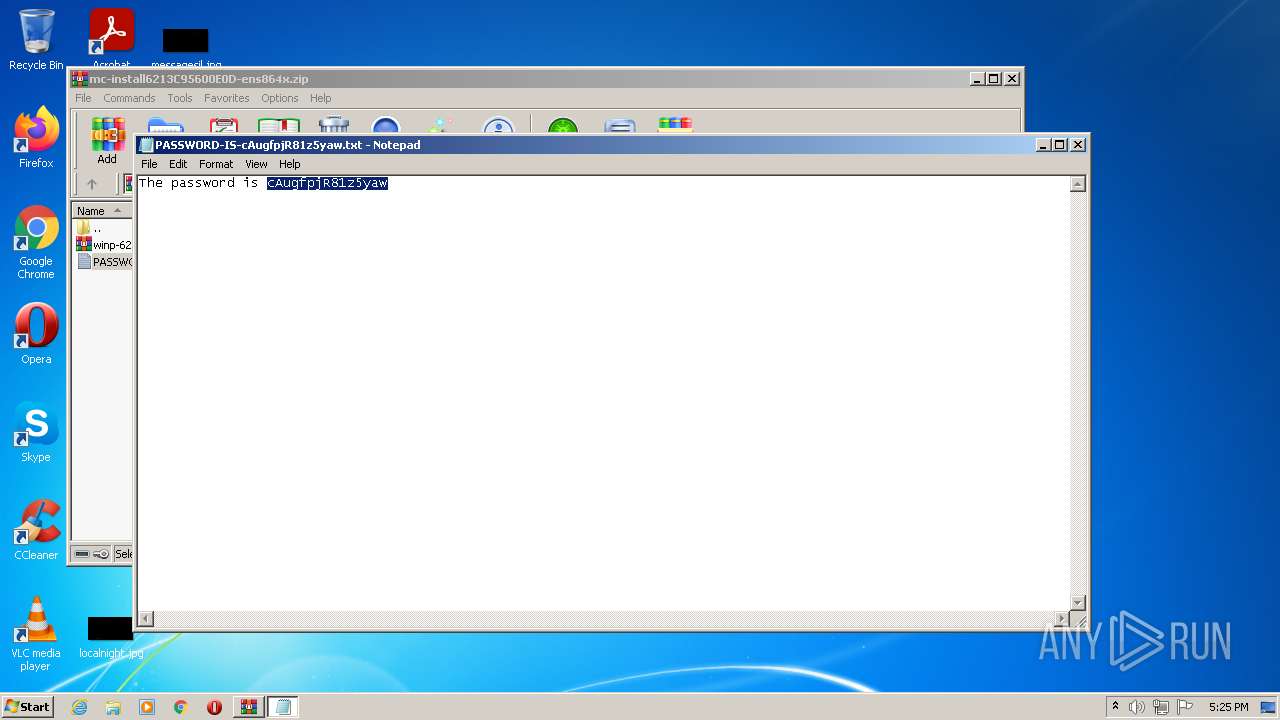This screenshot has width=1280, height=720.
Task: Open WinRAR Help menu
Action: click(320, 98)
